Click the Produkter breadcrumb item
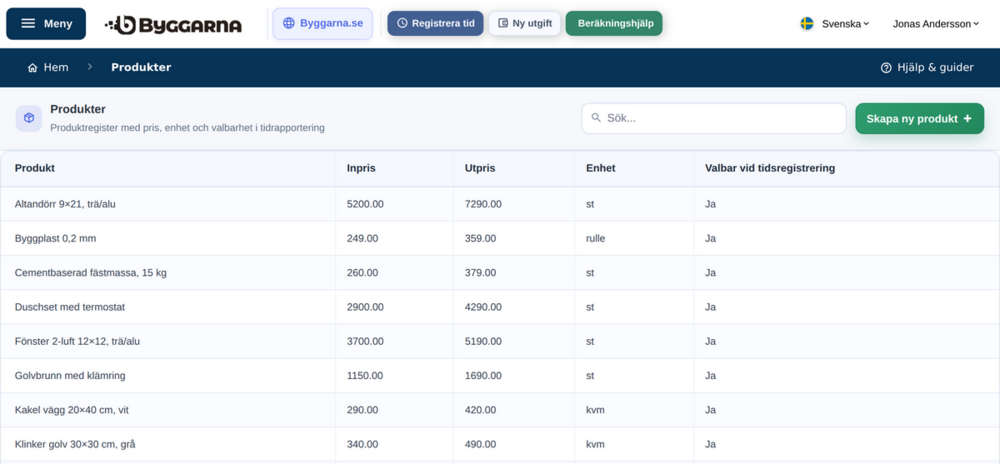The height and width of the screenshot is (464, 1000). (141, 68)
